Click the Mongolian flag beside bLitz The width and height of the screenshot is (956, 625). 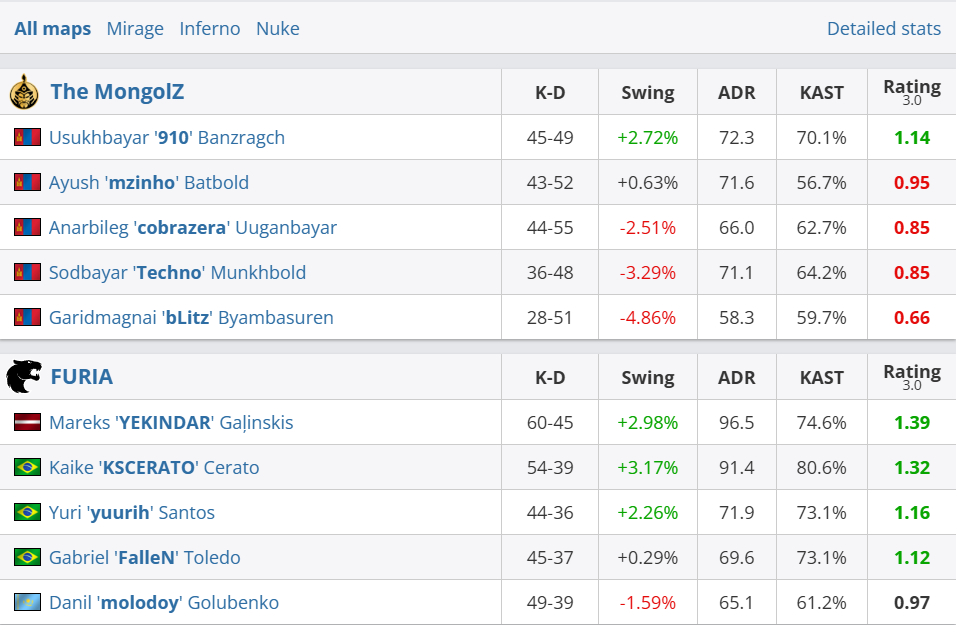pos(27,317)
